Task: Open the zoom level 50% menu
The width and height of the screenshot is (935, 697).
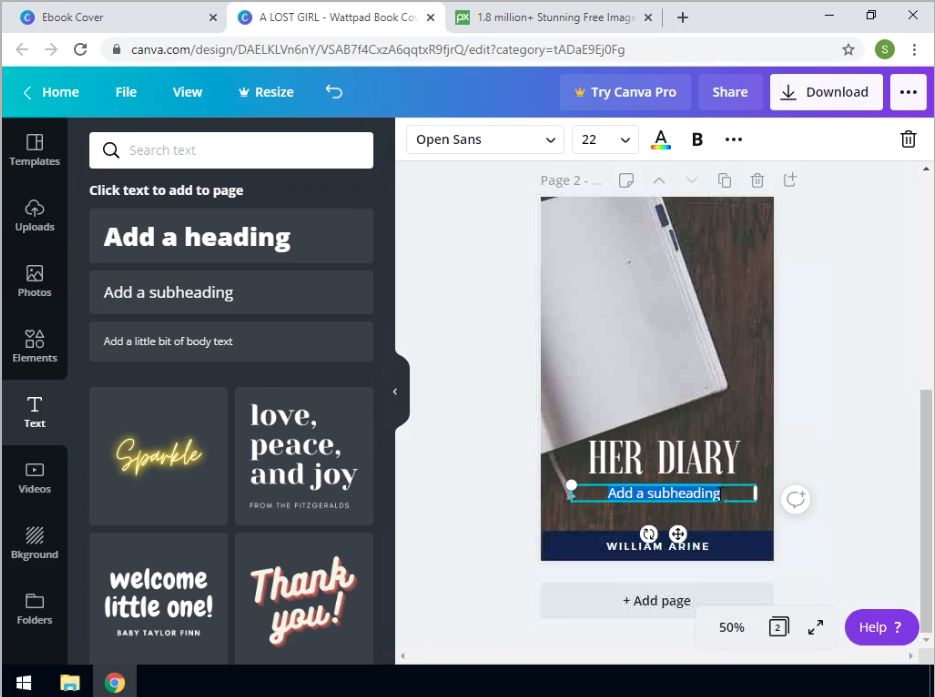Action: pyautogui.click(x=731, y=627)
